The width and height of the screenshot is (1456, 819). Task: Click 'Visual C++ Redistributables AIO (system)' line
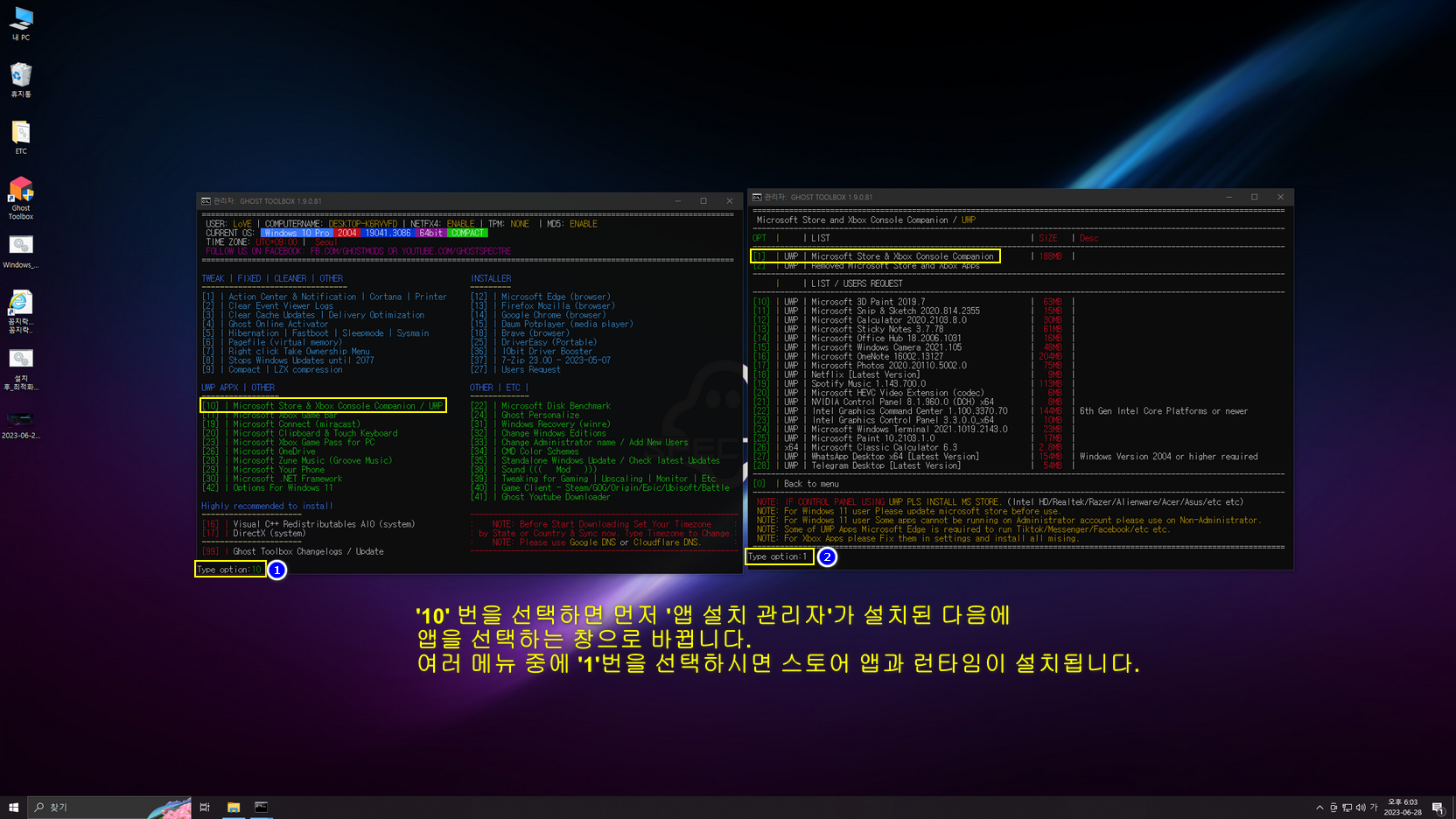point(308,524)
